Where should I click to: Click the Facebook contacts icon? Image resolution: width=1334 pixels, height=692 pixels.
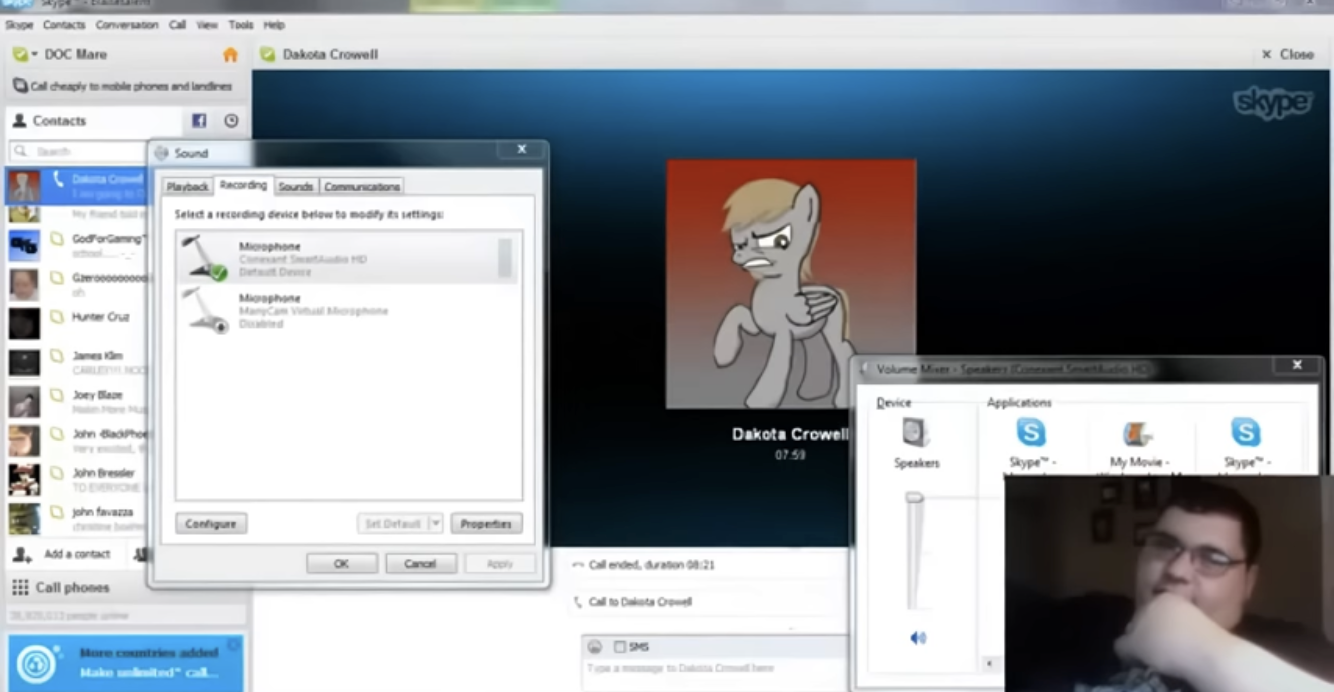199,121
